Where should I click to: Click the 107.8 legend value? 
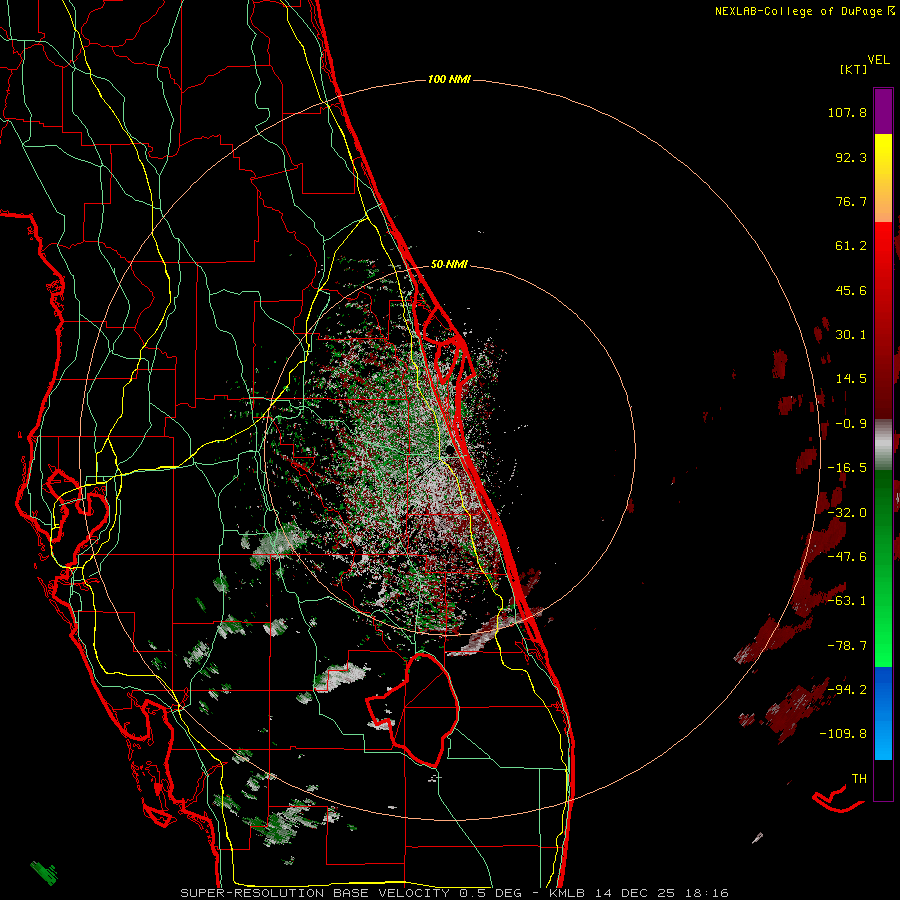847,112
